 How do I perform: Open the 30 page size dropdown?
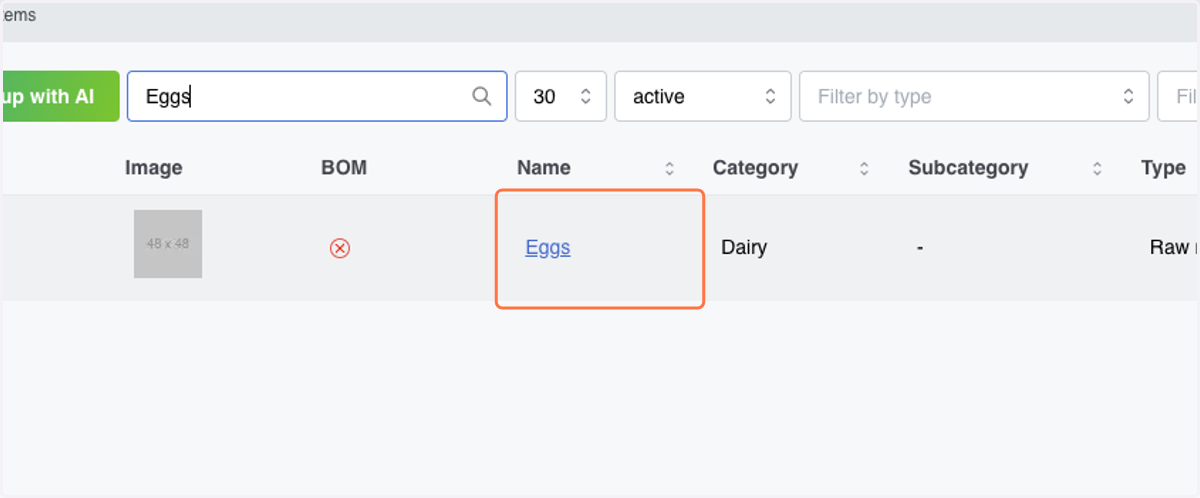pyautogui.click(x=561, y=96)
